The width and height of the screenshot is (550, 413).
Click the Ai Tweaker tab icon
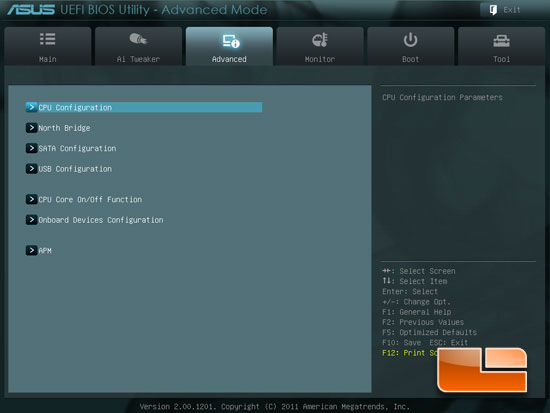tap(138, 39)
